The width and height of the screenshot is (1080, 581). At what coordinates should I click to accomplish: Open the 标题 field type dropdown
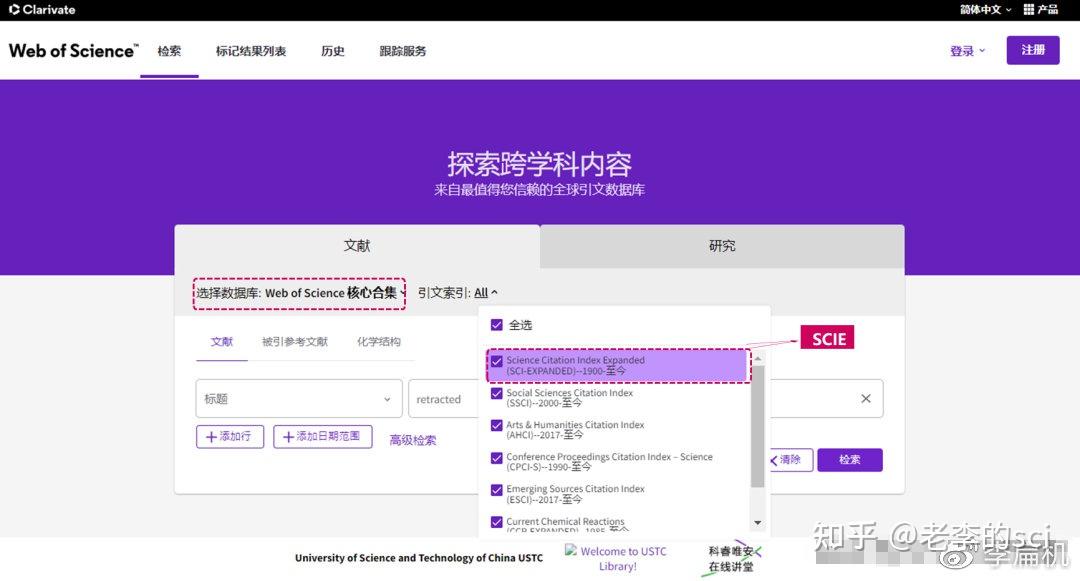298,399
